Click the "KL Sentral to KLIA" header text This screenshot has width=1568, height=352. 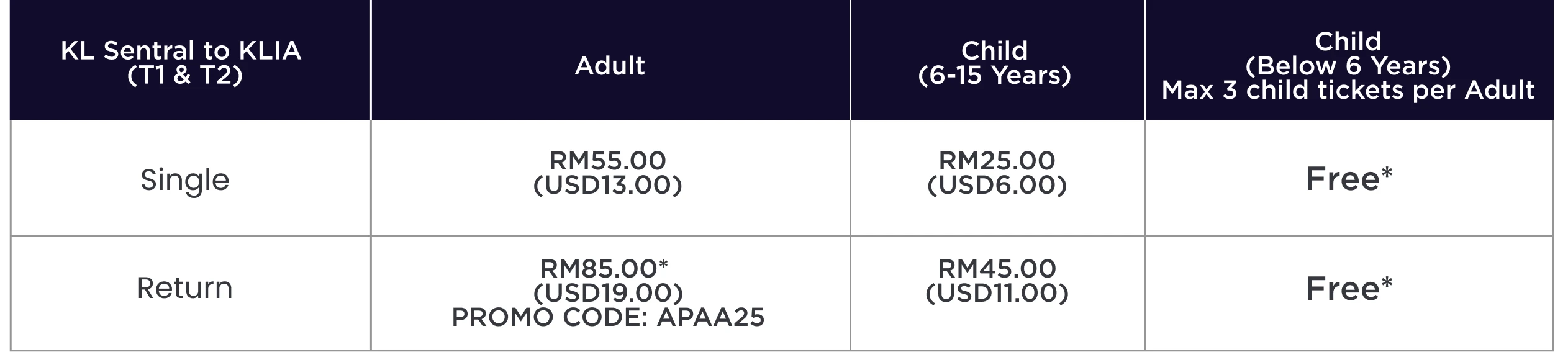point(181,51)
